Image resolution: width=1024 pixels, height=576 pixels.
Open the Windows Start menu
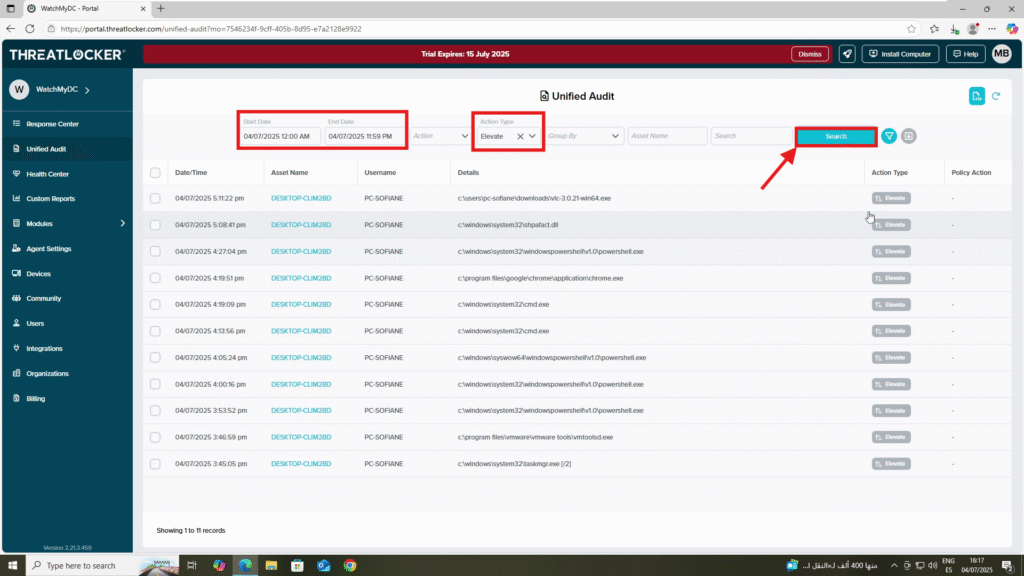pos(12,566)
